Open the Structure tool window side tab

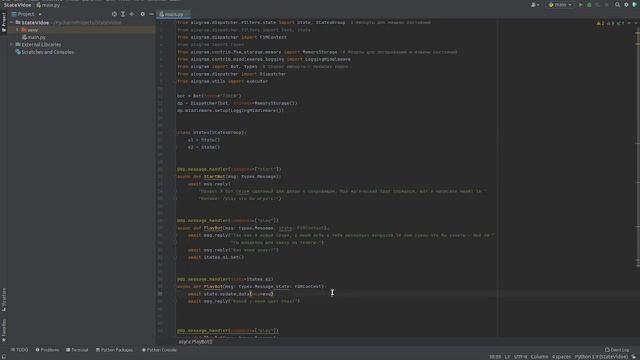(4, 300)
